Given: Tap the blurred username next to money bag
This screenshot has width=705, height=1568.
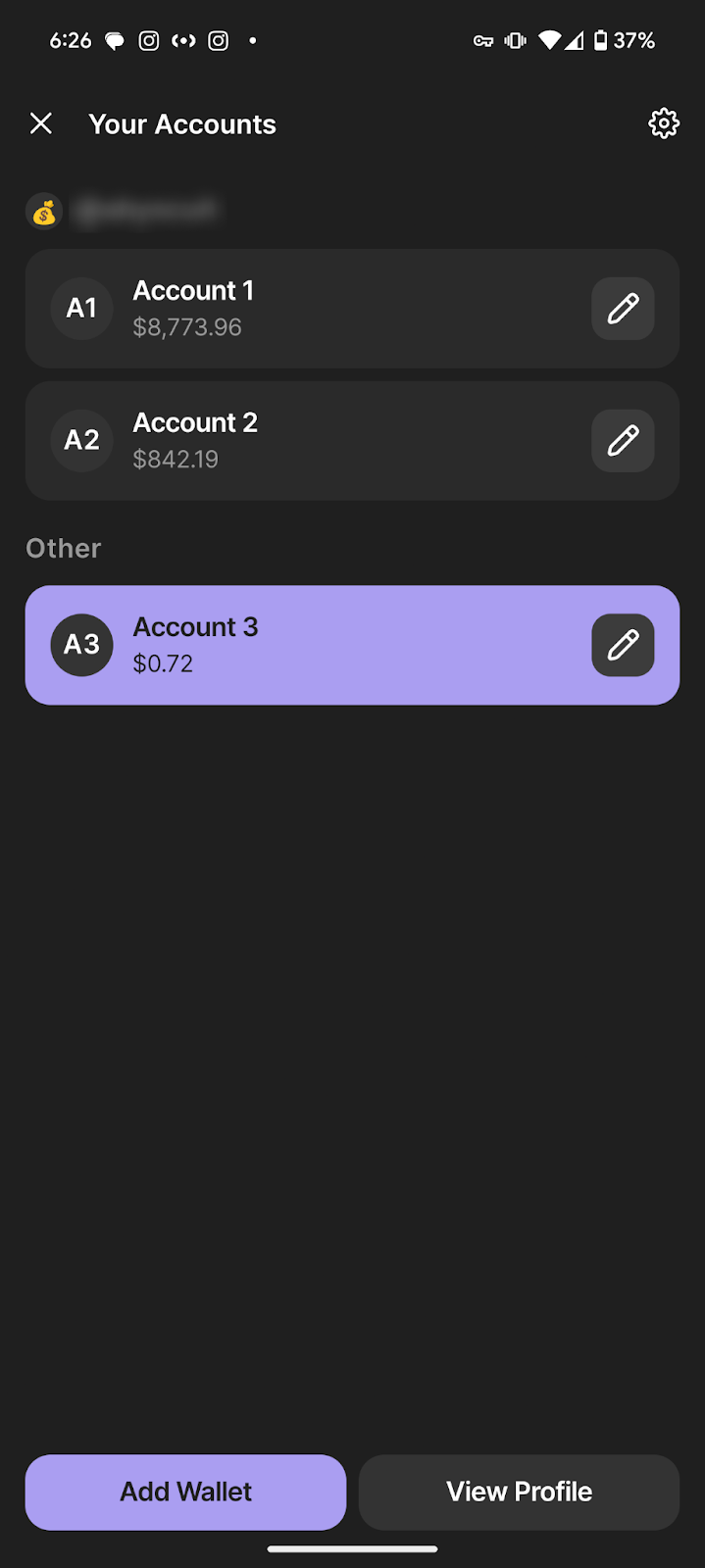Looking at the screenshot, I should [147, 211].
